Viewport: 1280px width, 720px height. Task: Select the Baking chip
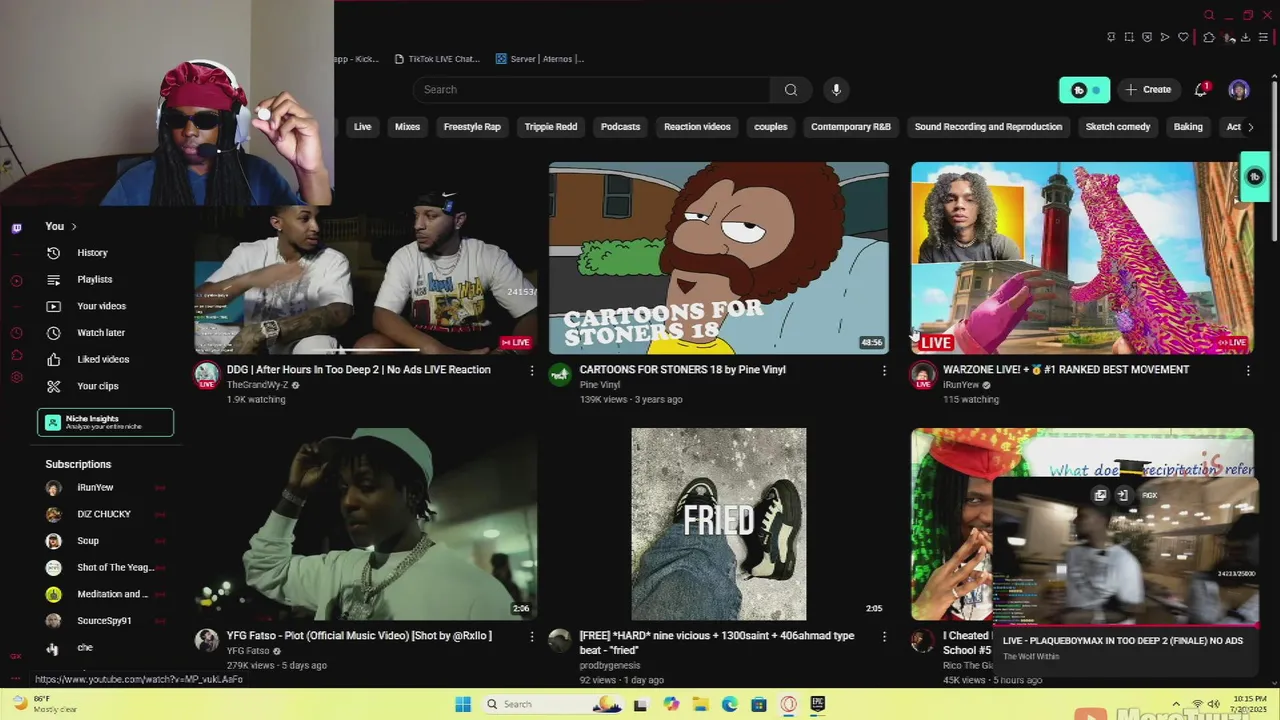(x=1188, y=127)
